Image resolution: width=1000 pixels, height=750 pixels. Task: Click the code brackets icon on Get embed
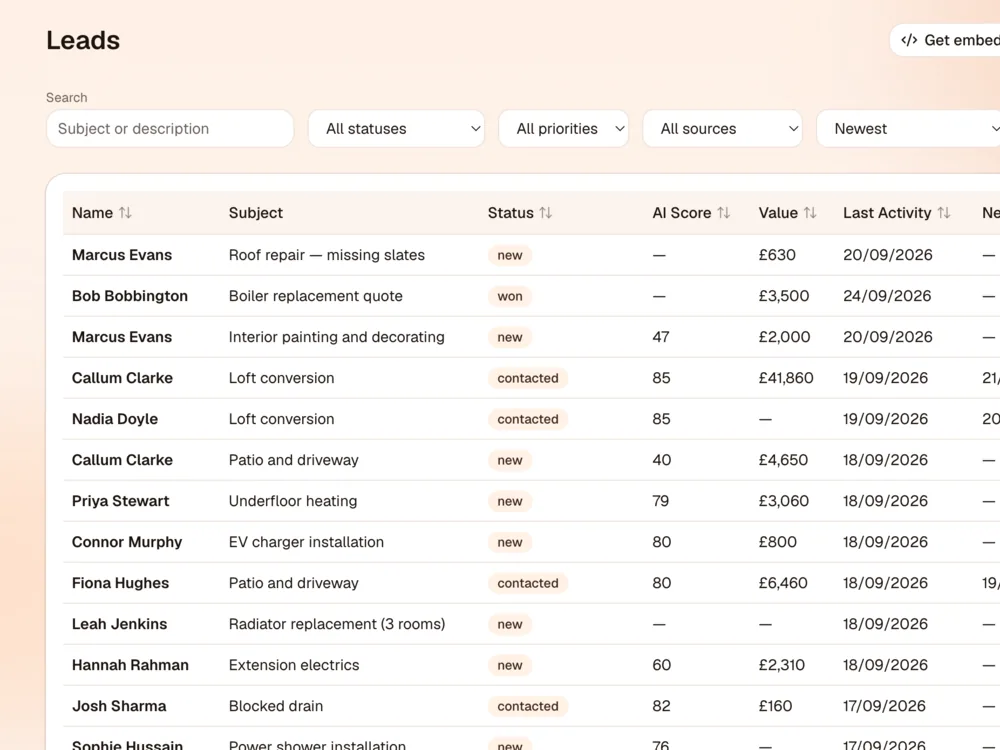[x=909, y=40]
